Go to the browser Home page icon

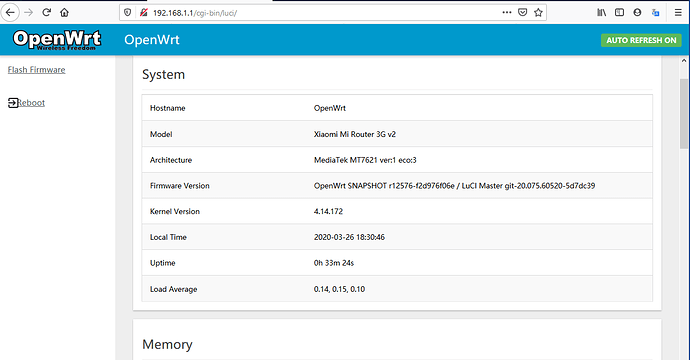[64, 12]
